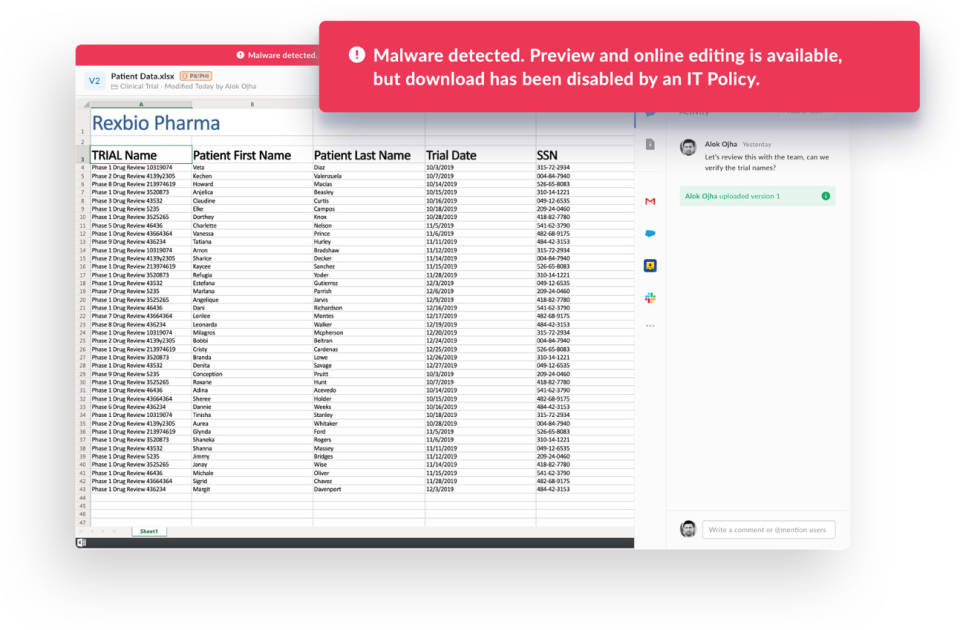Click the V2 version badge
This screenshot has height=630, width=960.
pos(94,80)
